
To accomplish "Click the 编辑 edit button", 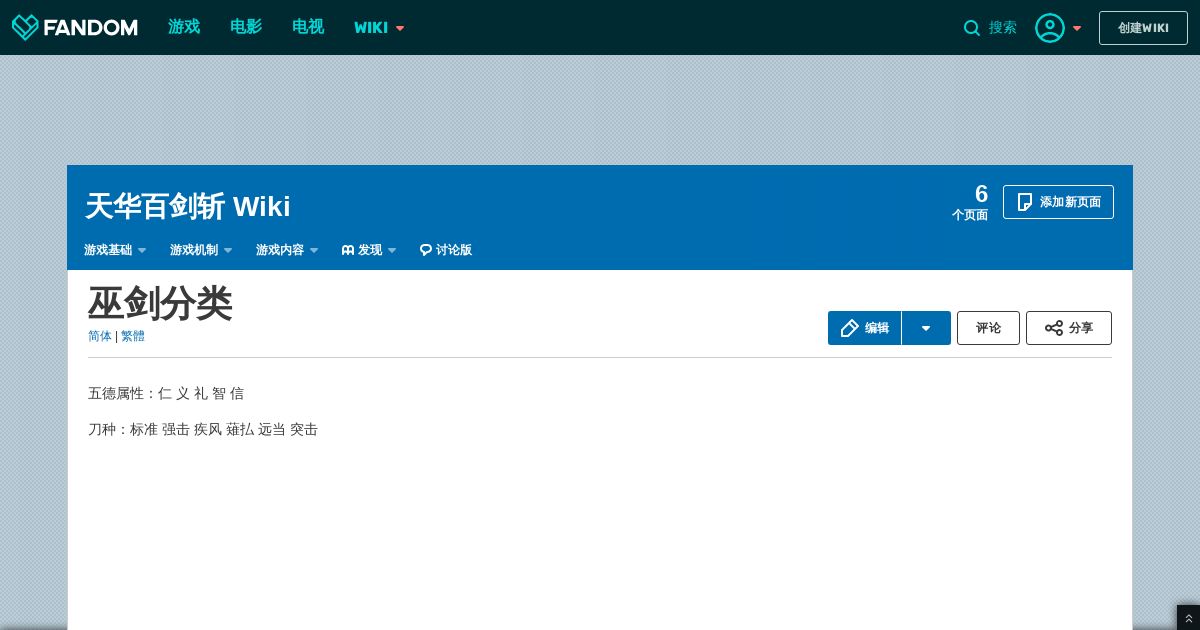I will point(865,328).
